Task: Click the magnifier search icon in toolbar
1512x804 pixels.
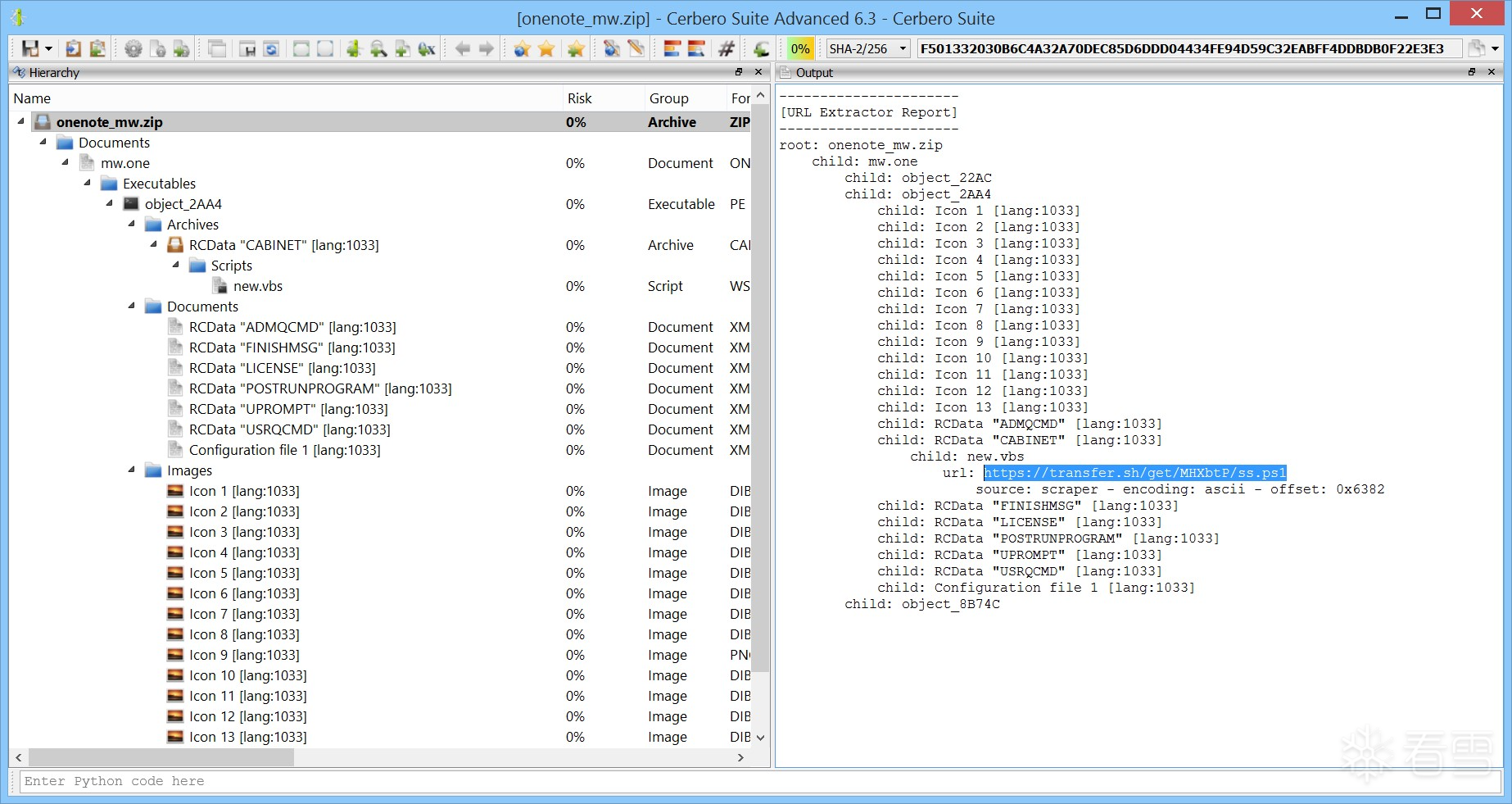Action: (x=378, y=48)
